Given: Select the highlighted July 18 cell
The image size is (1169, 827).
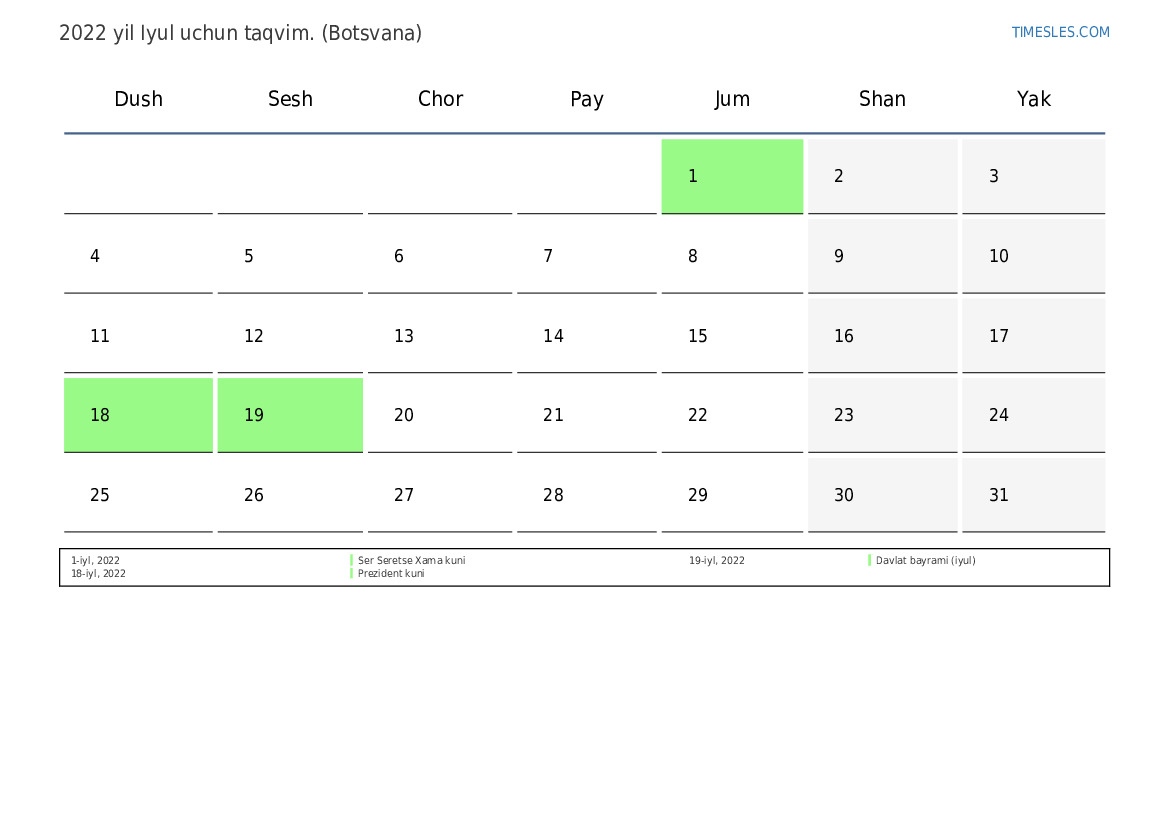Looking at the screenshot, I should click(138, 415).
